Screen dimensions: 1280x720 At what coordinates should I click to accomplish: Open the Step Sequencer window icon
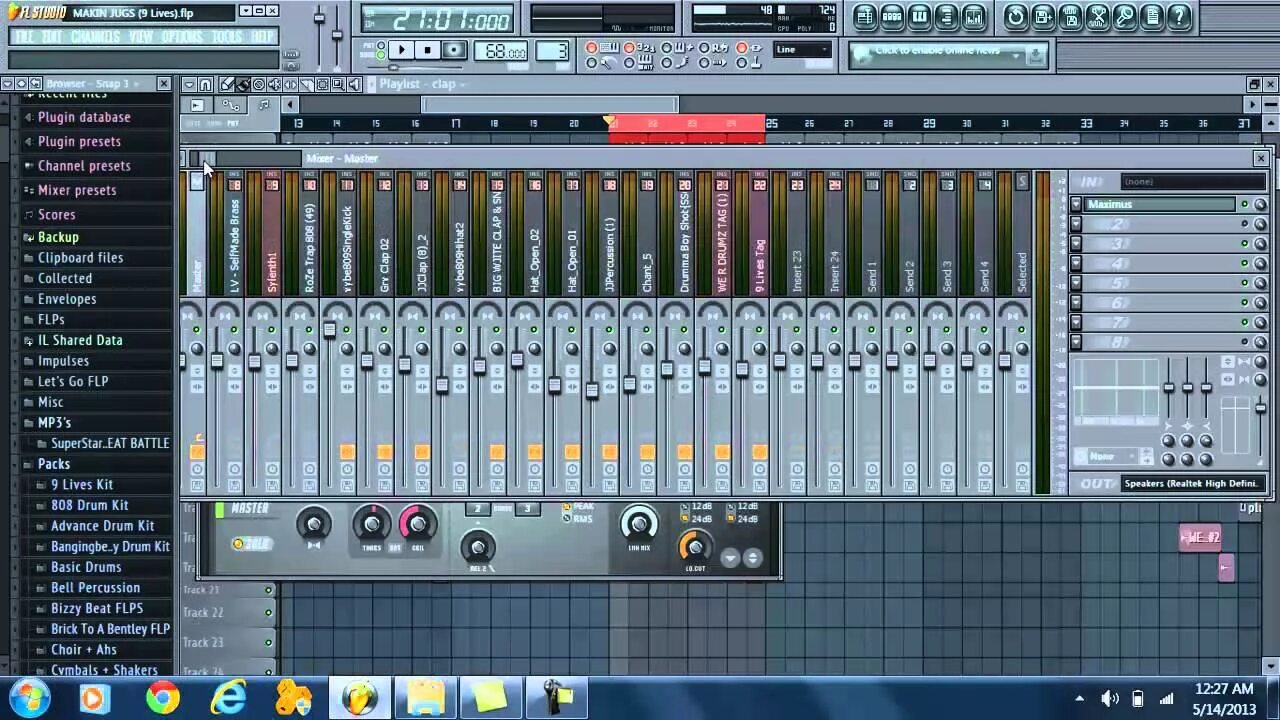892,16
